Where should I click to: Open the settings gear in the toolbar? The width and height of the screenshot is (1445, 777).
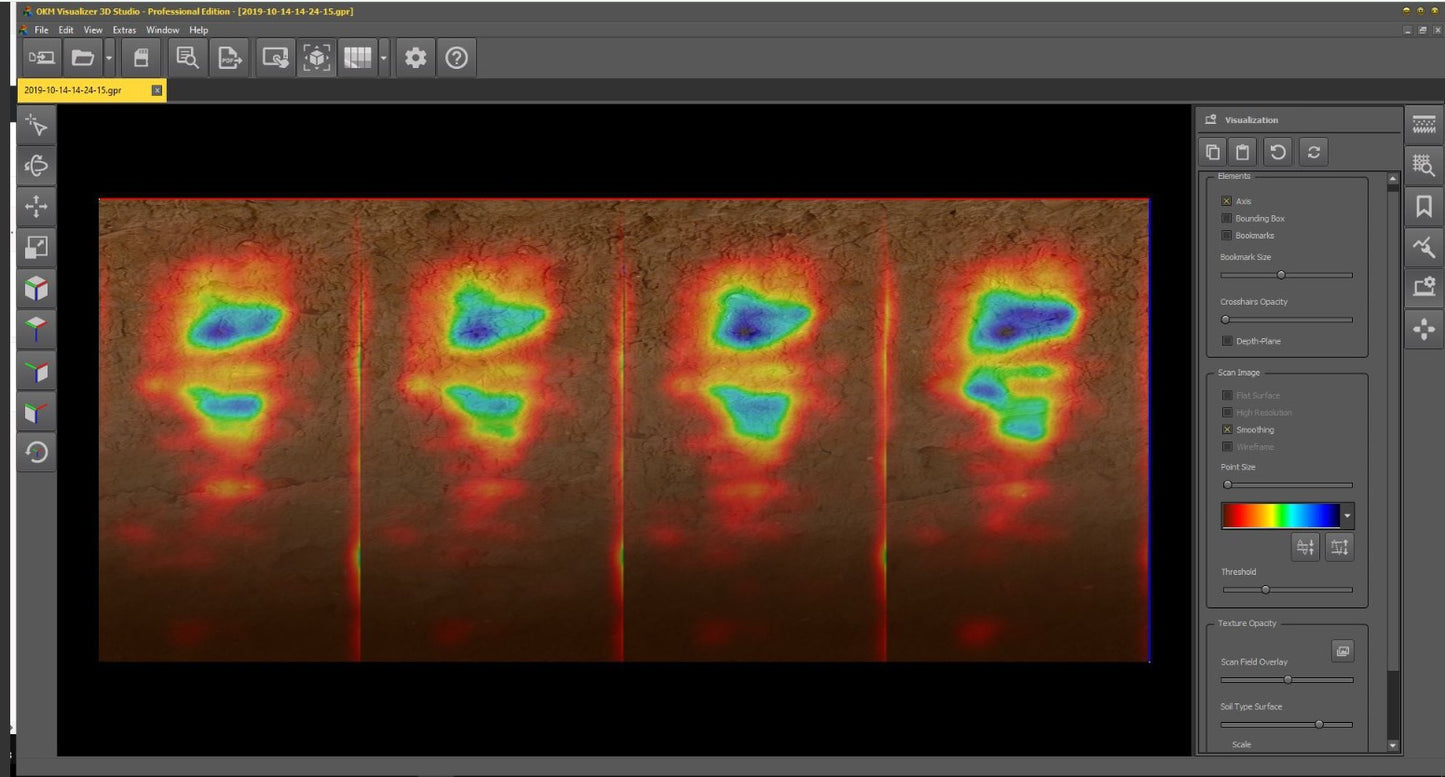click(x=415, y=59)
